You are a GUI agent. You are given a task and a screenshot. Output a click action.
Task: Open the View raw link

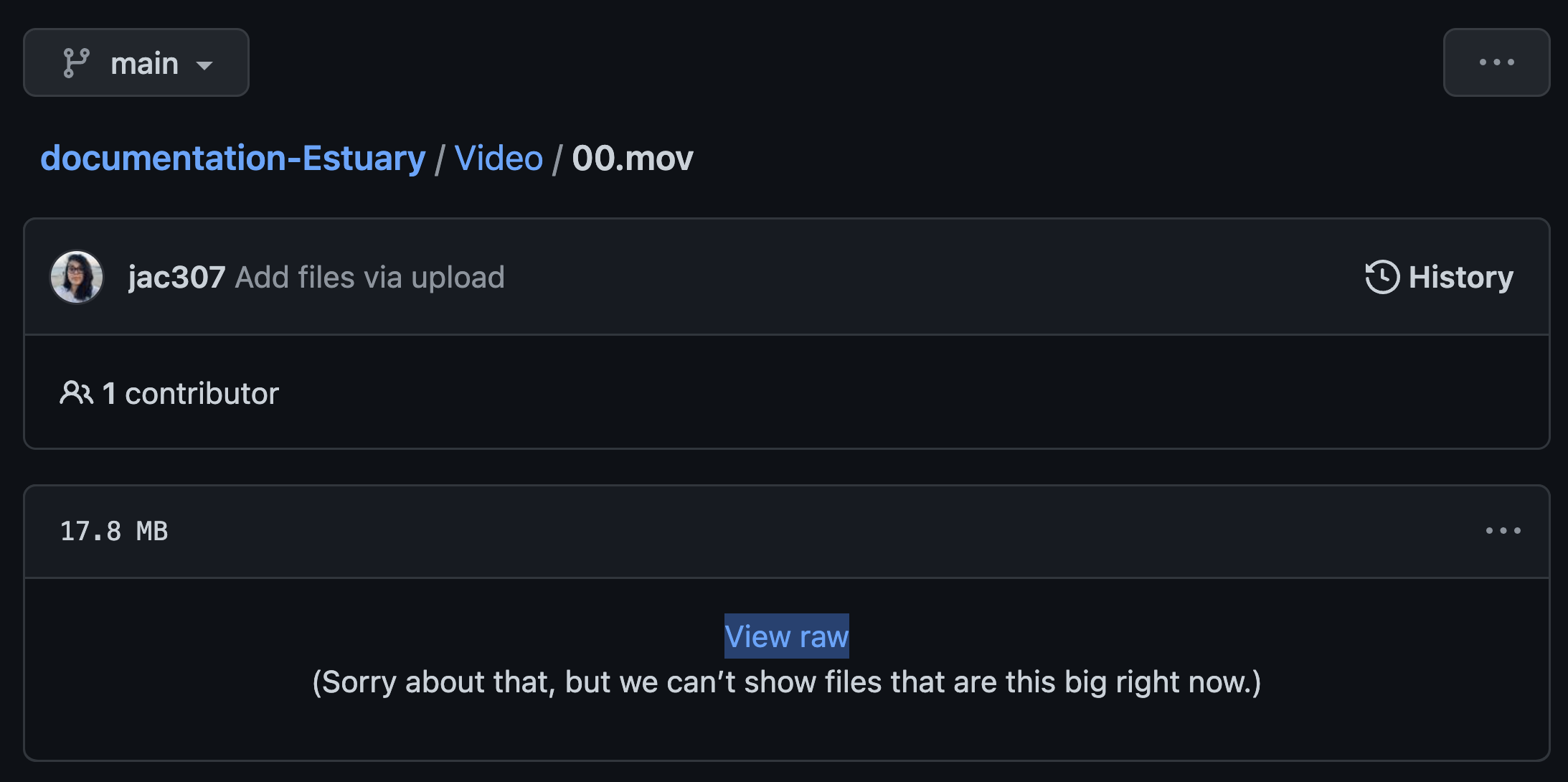click(787, 636)
